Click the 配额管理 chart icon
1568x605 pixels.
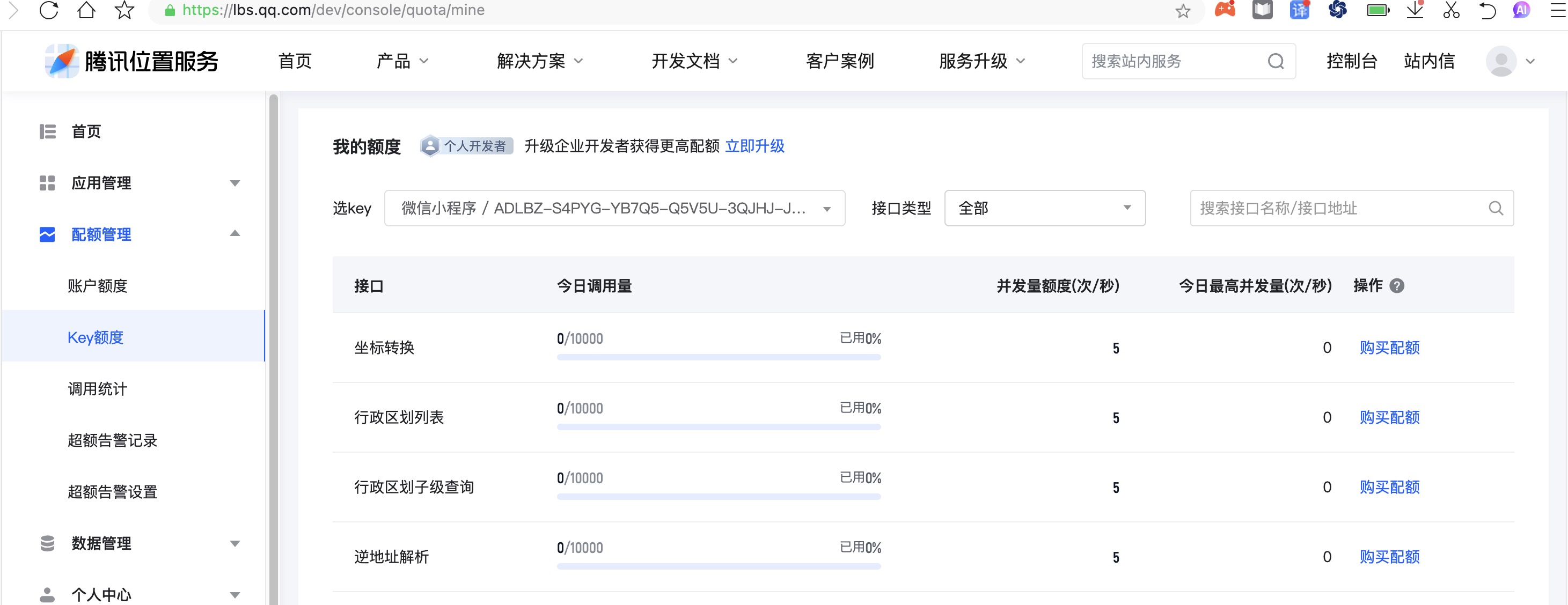(47, 234)
